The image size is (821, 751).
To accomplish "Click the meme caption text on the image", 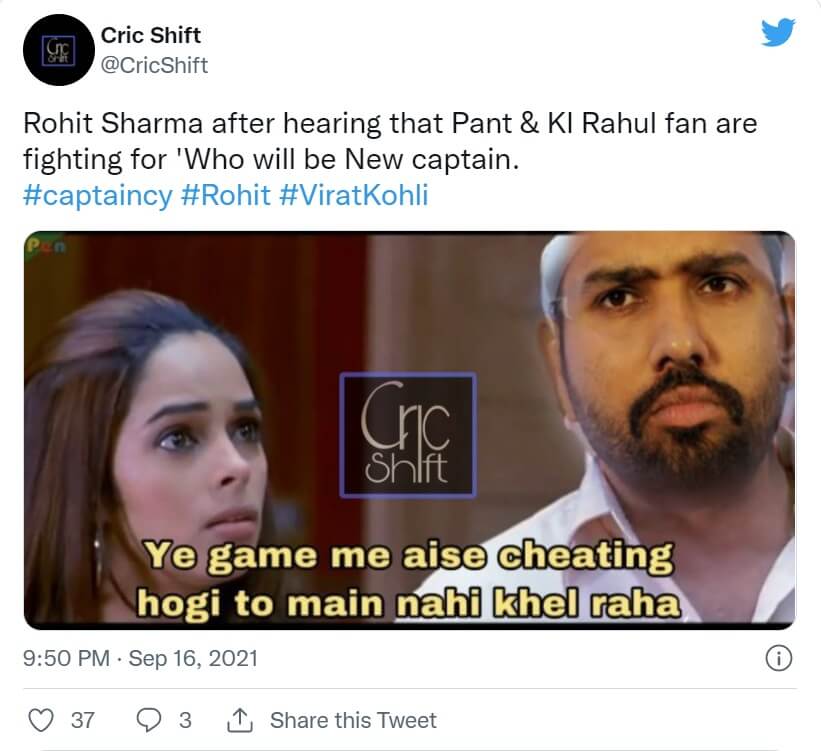I will click(408, 579).
